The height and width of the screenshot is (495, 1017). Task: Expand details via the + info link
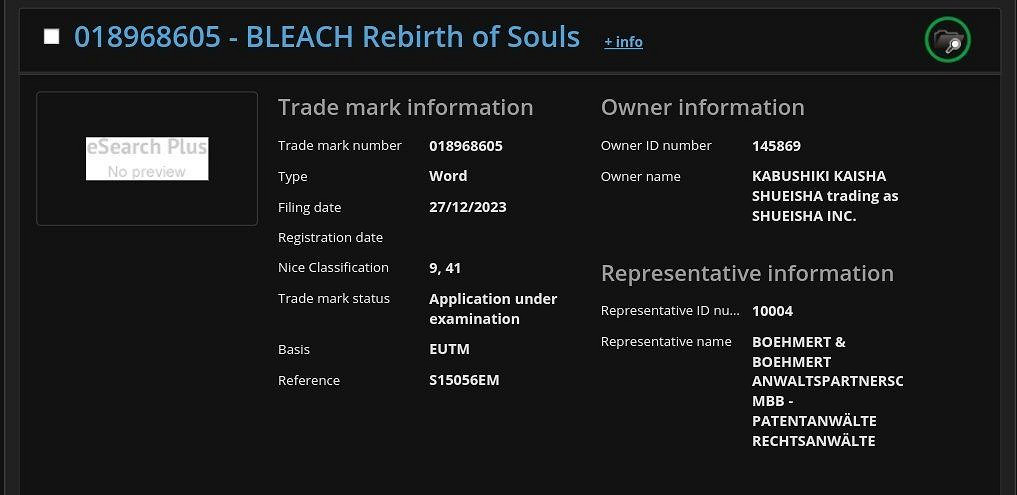click(623, 42)
